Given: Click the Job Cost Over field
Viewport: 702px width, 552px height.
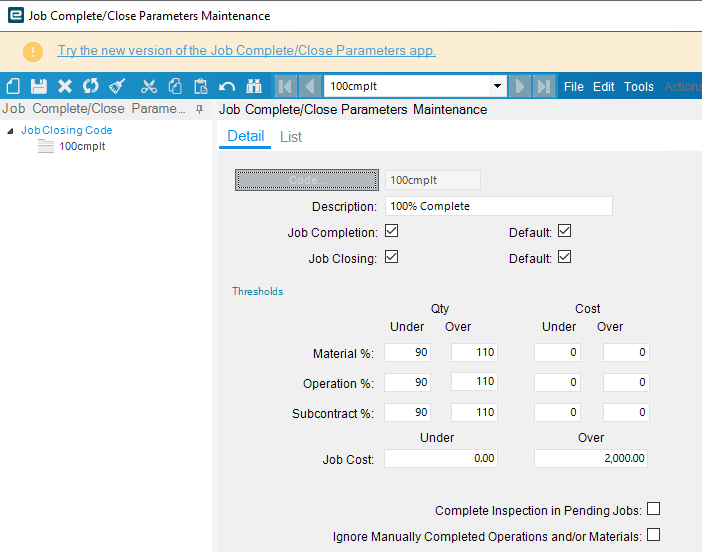Looking at the screenshot, I should (592, 459).
